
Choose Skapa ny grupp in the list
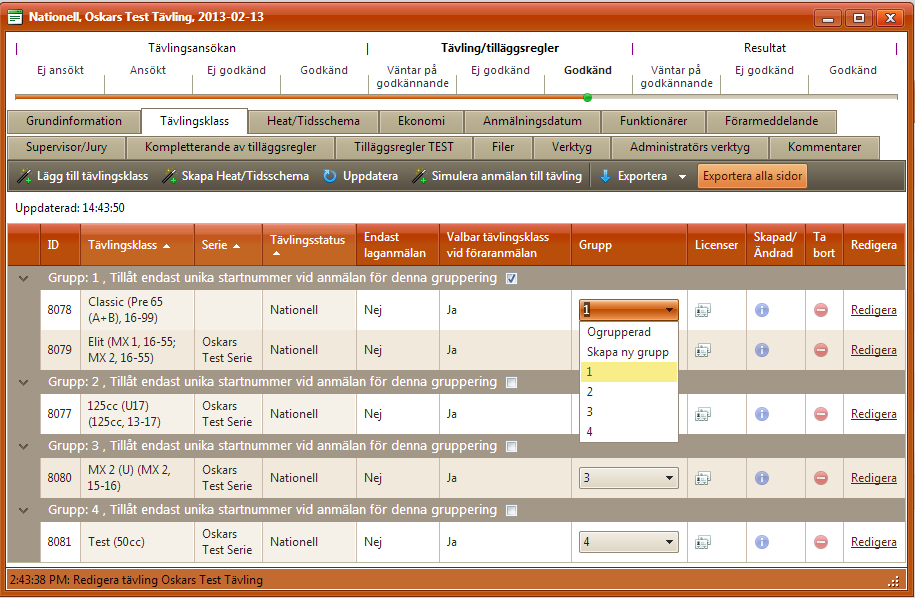(629, 352)
